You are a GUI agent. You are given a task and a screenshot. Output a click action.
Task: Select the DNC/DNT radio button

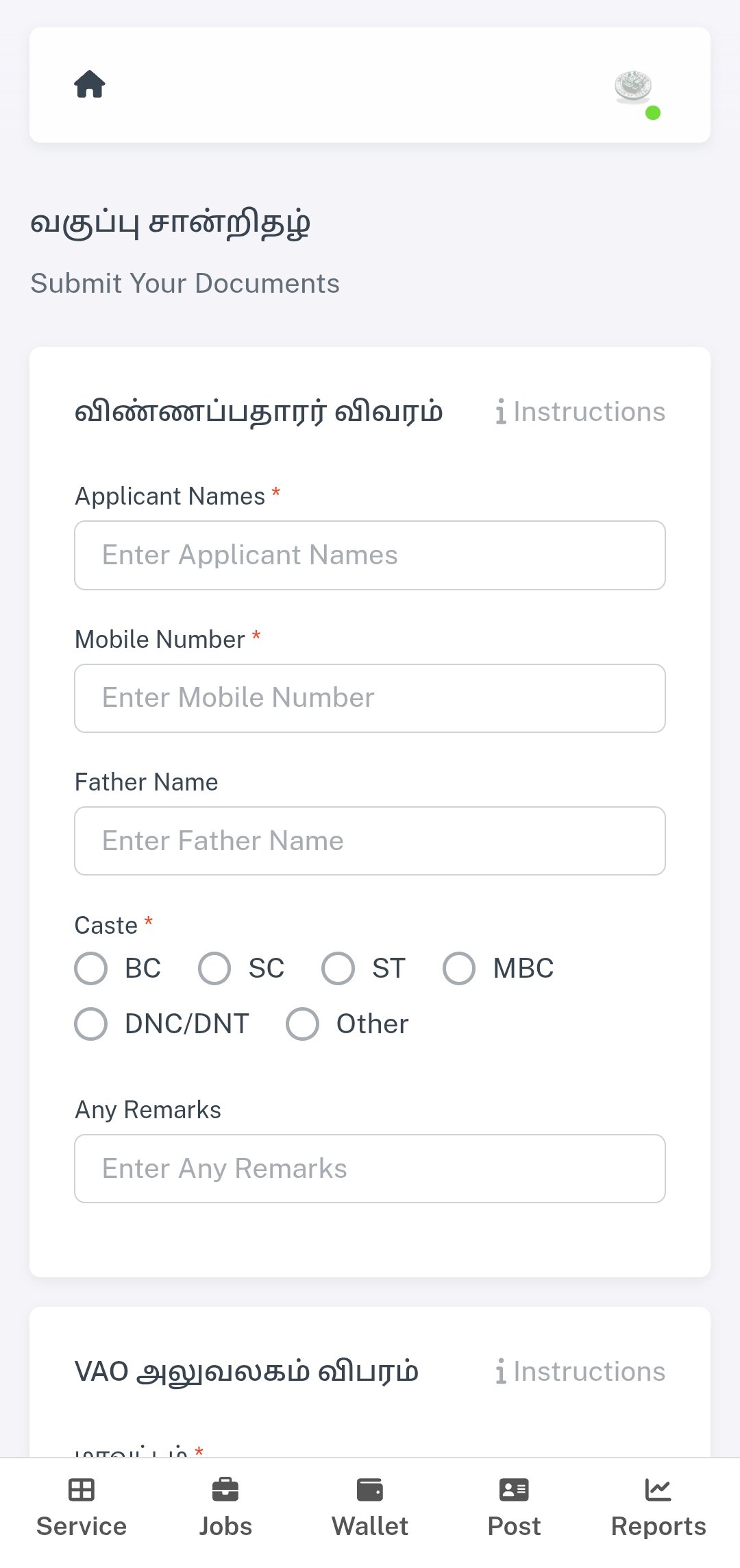[91, 1024]
